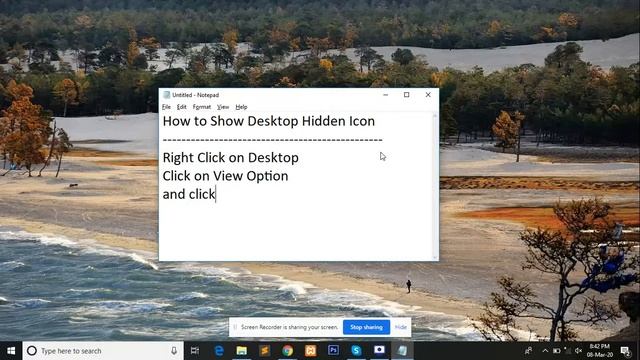Launch Microsoft Edge from the taskbar
Screen dimensions: 640x360
pyautogui.click(x=219, y=351)
